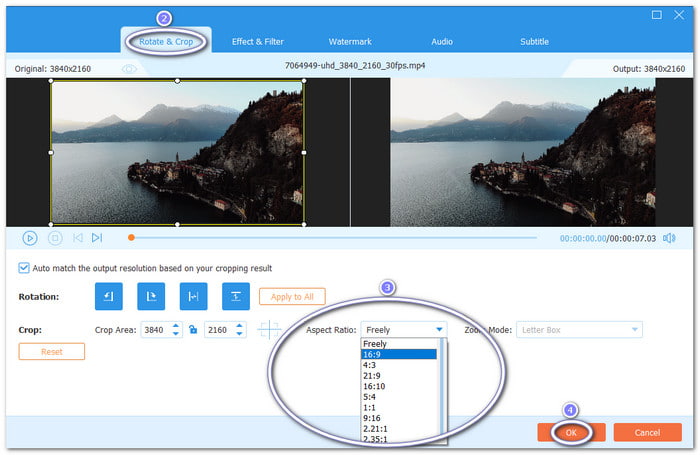
Task: Click crop frame left-middle handle
Action: [x=51, y=152]
